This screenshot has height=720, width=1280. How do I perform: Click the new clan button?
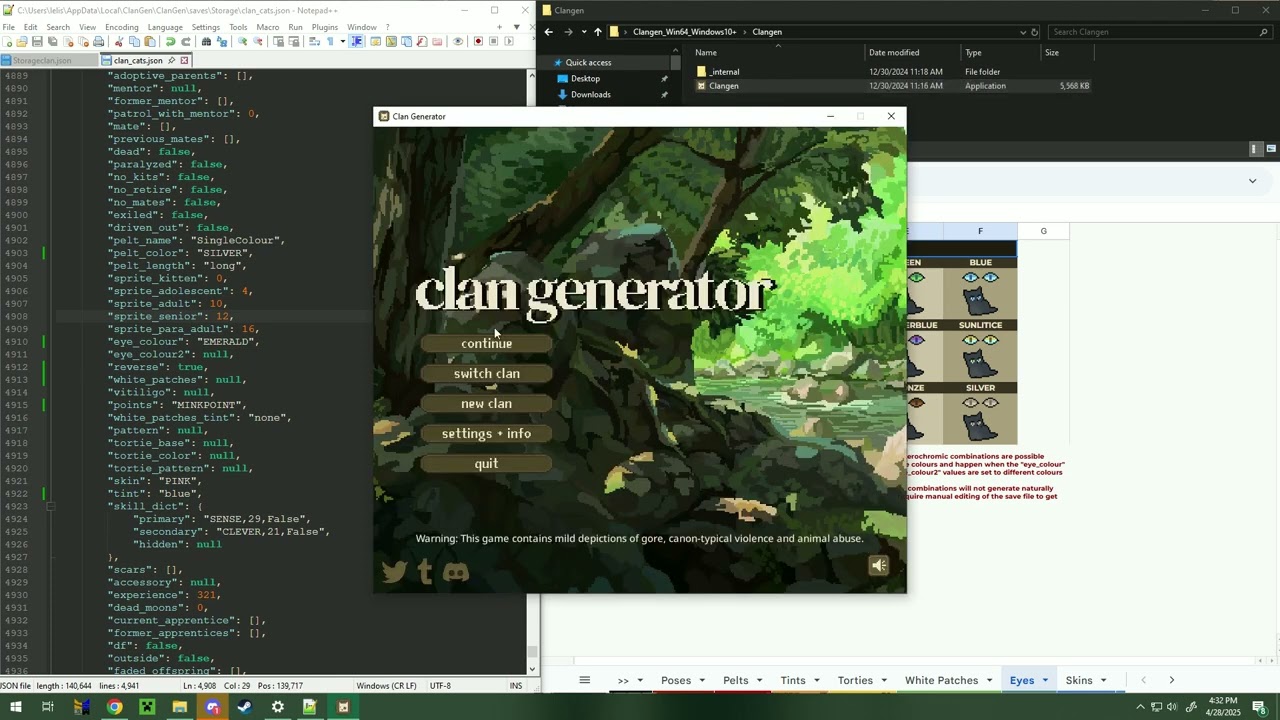pyautogui.click(x=486, y=403)
